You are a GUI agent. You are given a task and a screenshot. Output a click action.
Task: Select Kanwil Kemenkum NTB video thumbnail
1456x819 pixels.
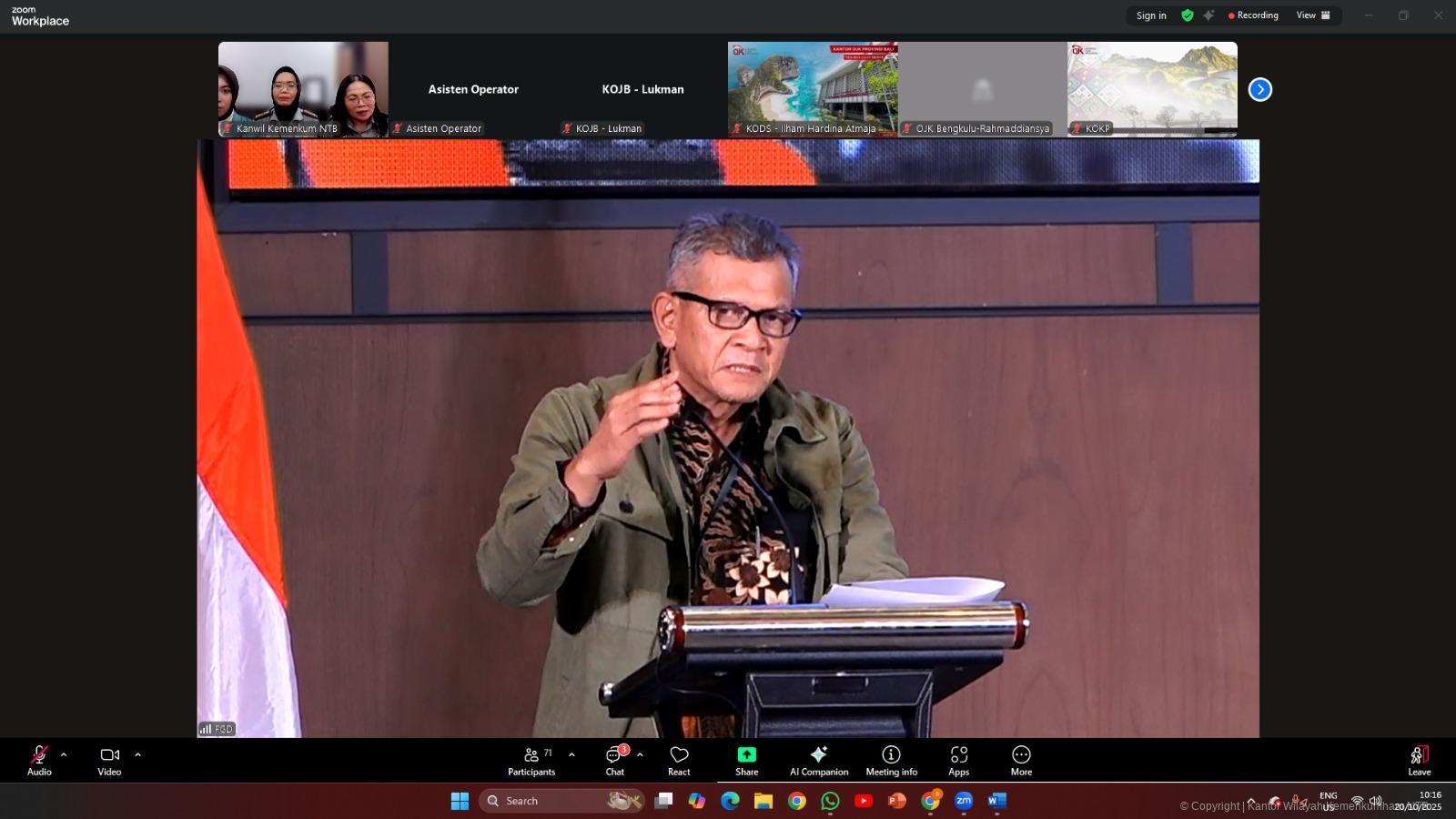pyautogui.click(x=303, y=88)
